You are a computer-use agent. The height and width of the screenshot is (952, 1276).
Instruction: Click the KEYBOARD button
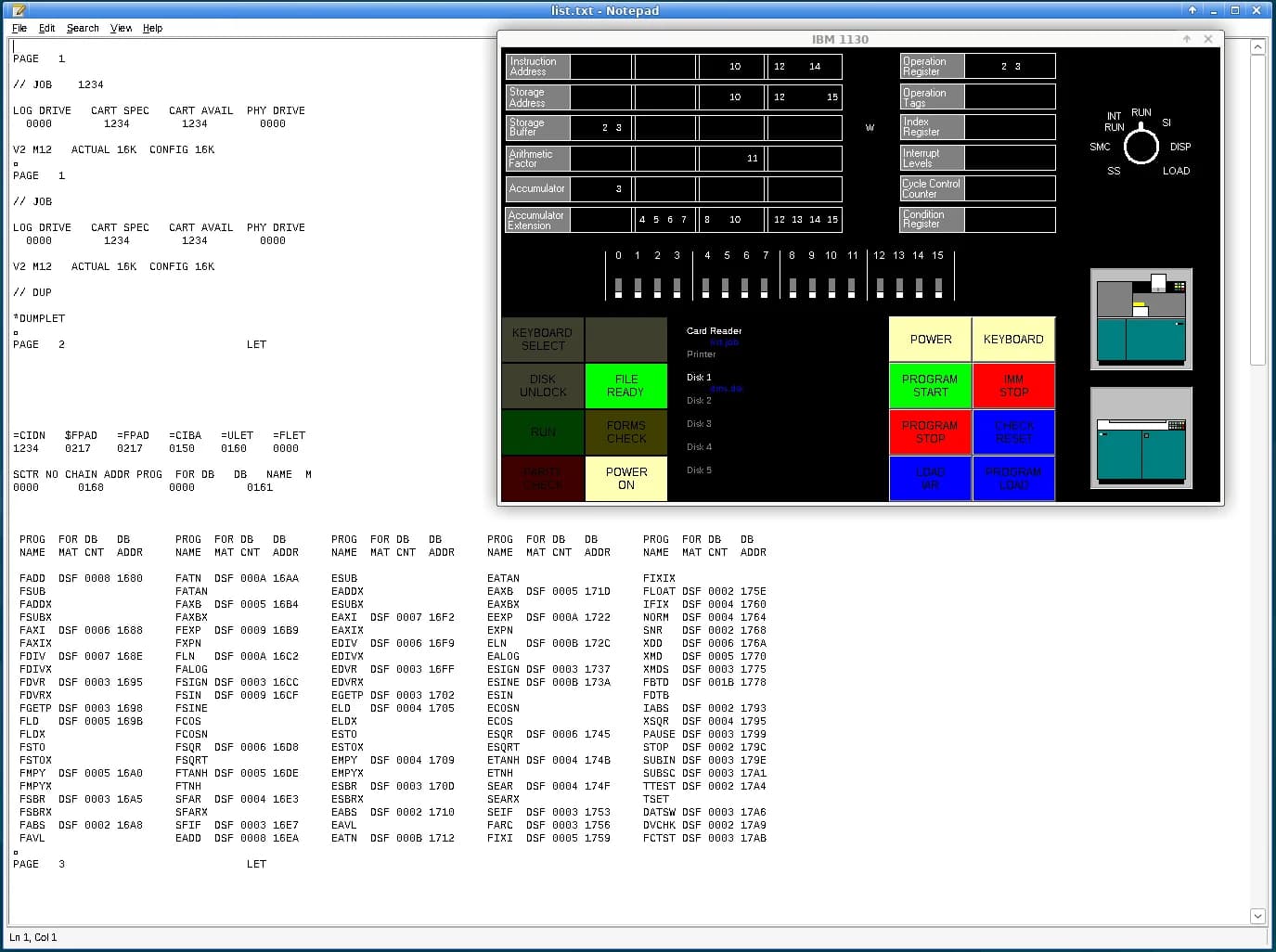pyautogui.click(x=1013, y=340)
